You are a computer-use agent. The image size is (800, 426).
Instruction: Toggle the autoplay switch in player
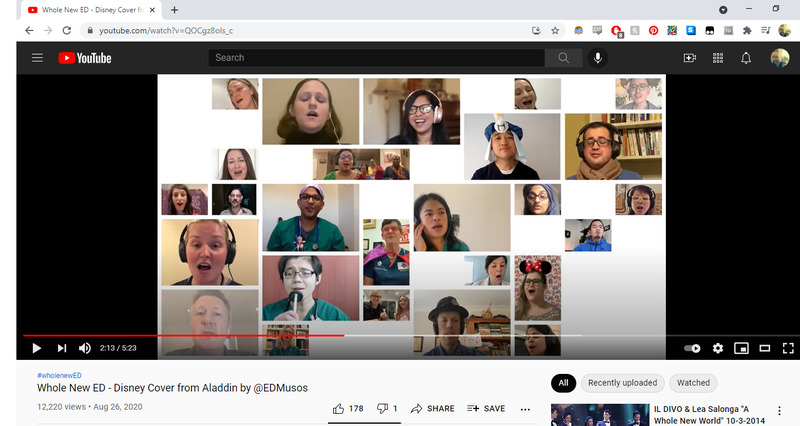692,348
